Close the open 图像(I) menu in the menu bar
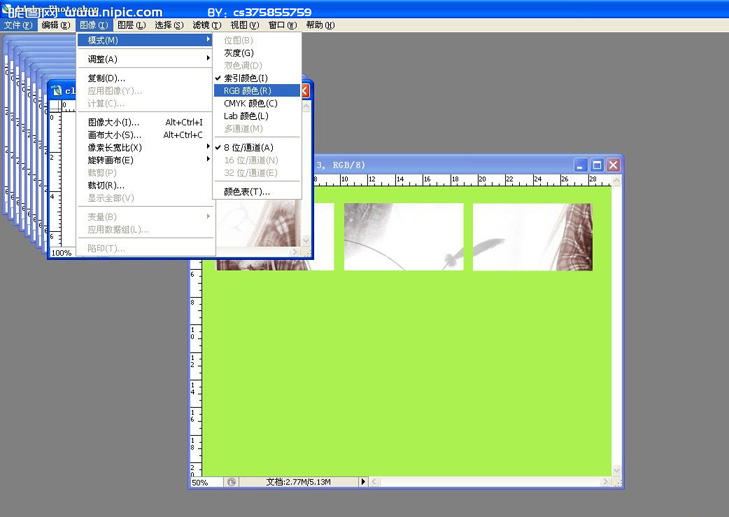 point(94,25)
